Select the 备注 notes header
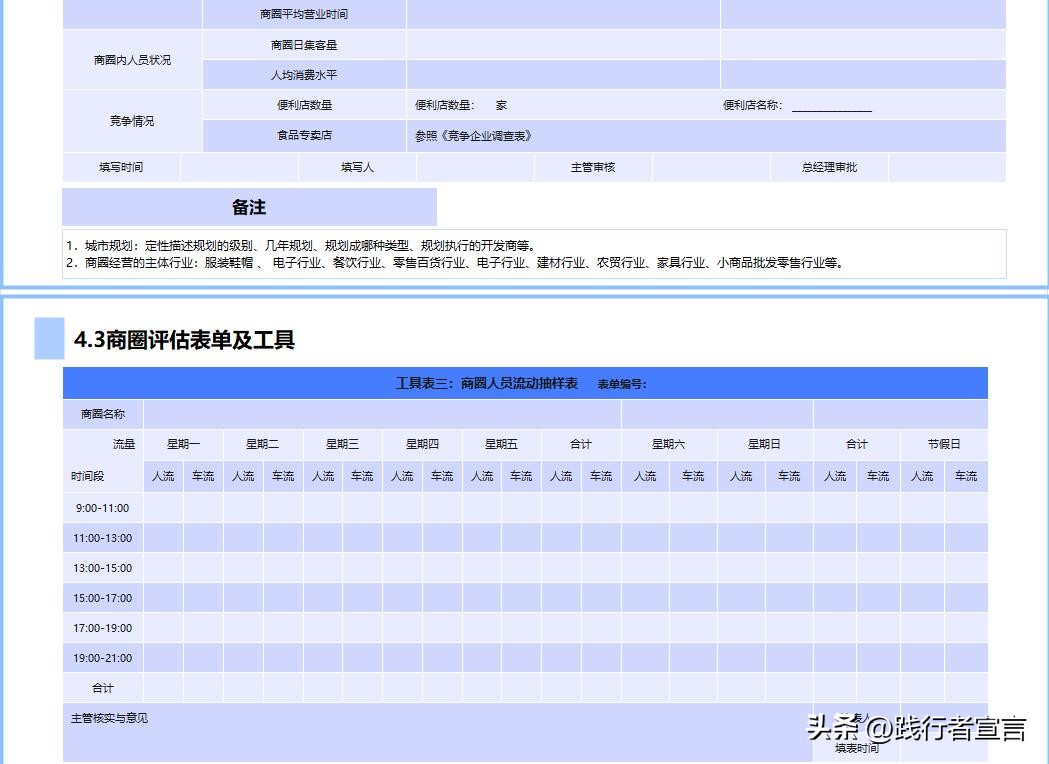 (x=248, y=207)
